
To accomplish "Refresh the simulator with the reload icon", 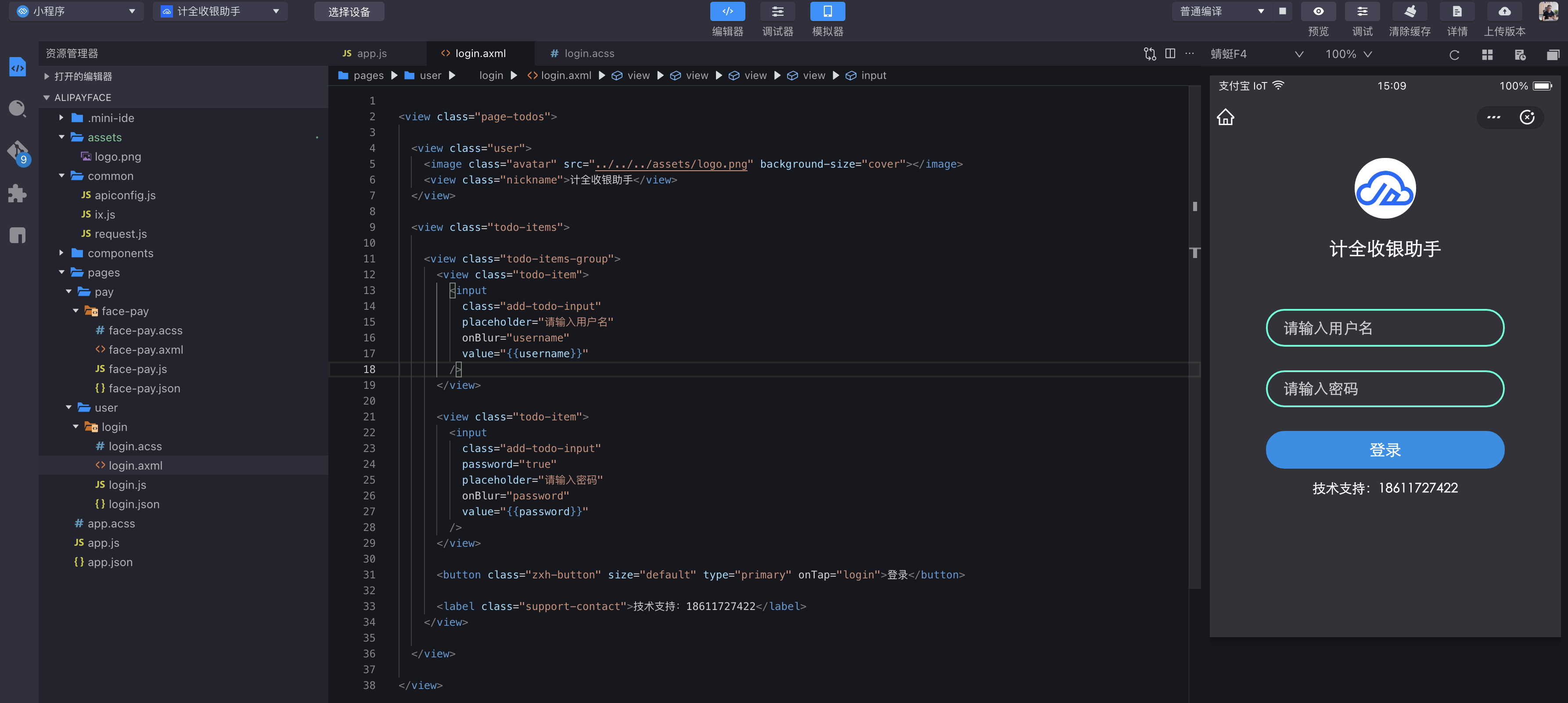I will coord(1454,55).
